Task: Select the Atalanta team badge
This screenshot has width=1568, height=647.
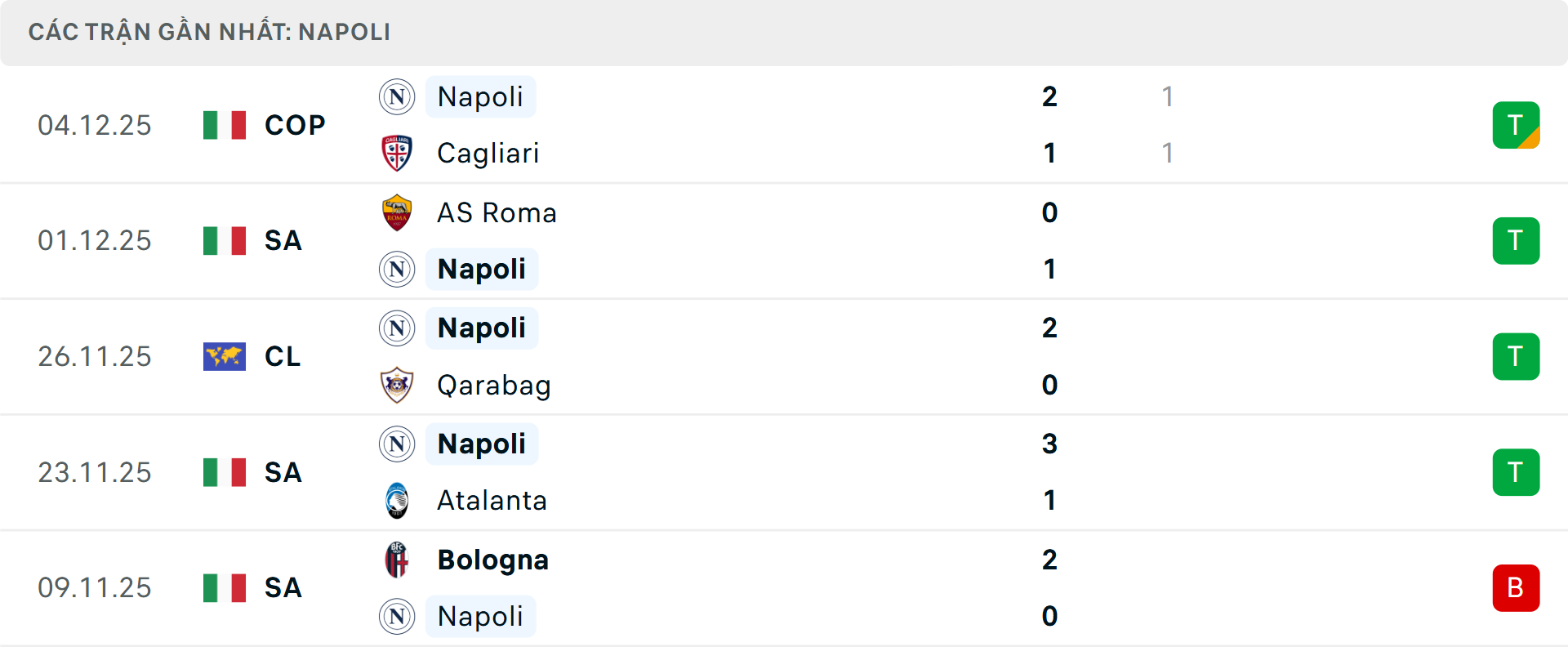Action: (x=397, y=501)
